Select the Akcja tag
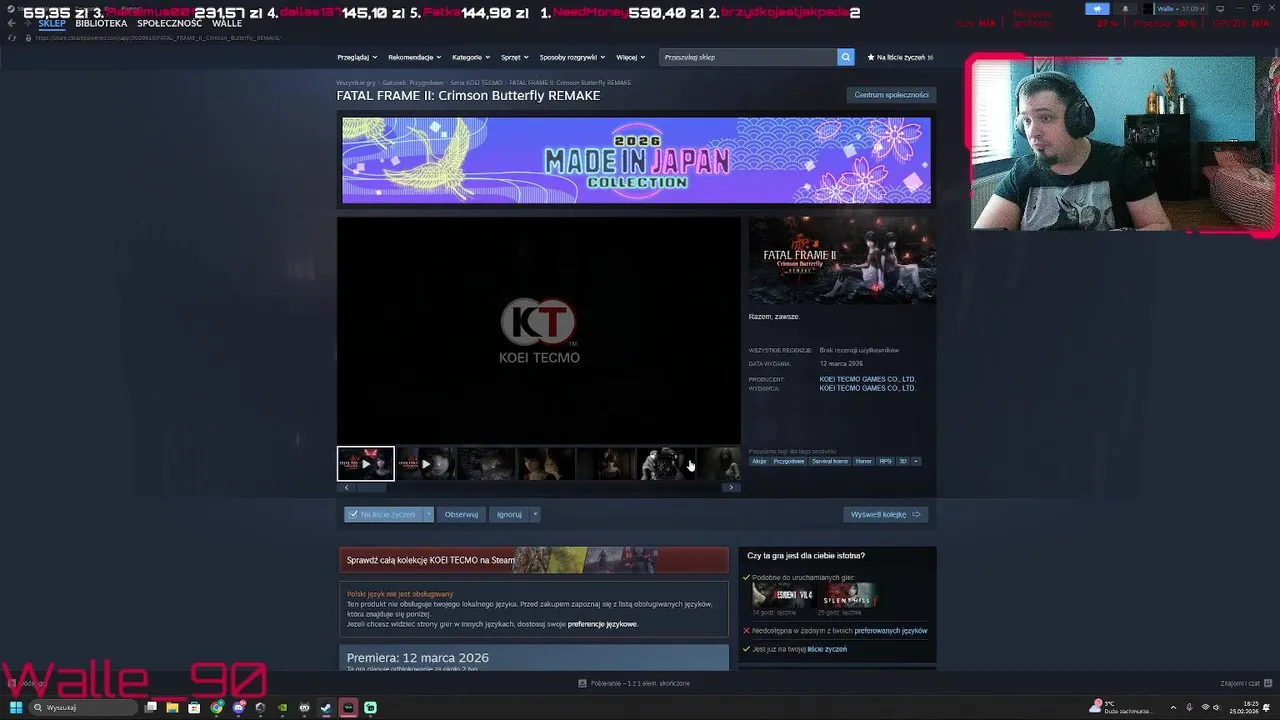Screen dimensions: 1280x720 tap(759, 461)
